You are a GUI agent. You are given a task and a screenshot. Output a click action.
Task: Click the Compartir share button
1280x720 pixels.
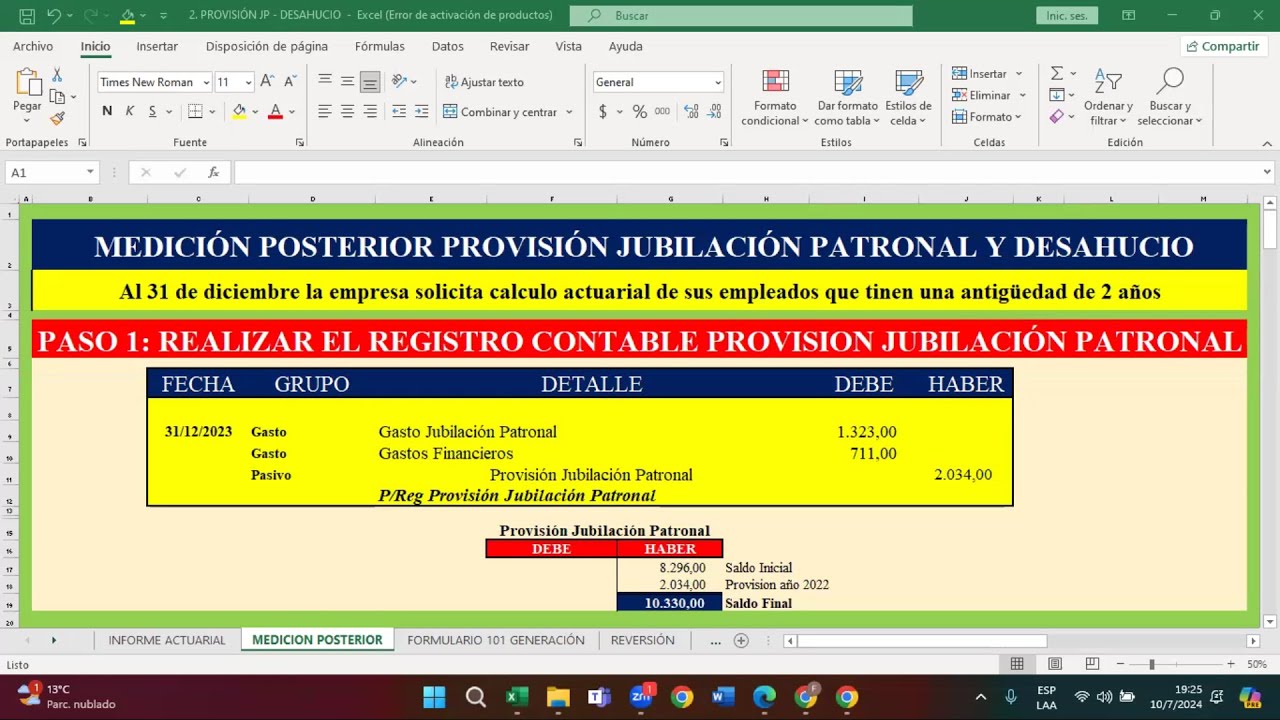click(1222, 46)
